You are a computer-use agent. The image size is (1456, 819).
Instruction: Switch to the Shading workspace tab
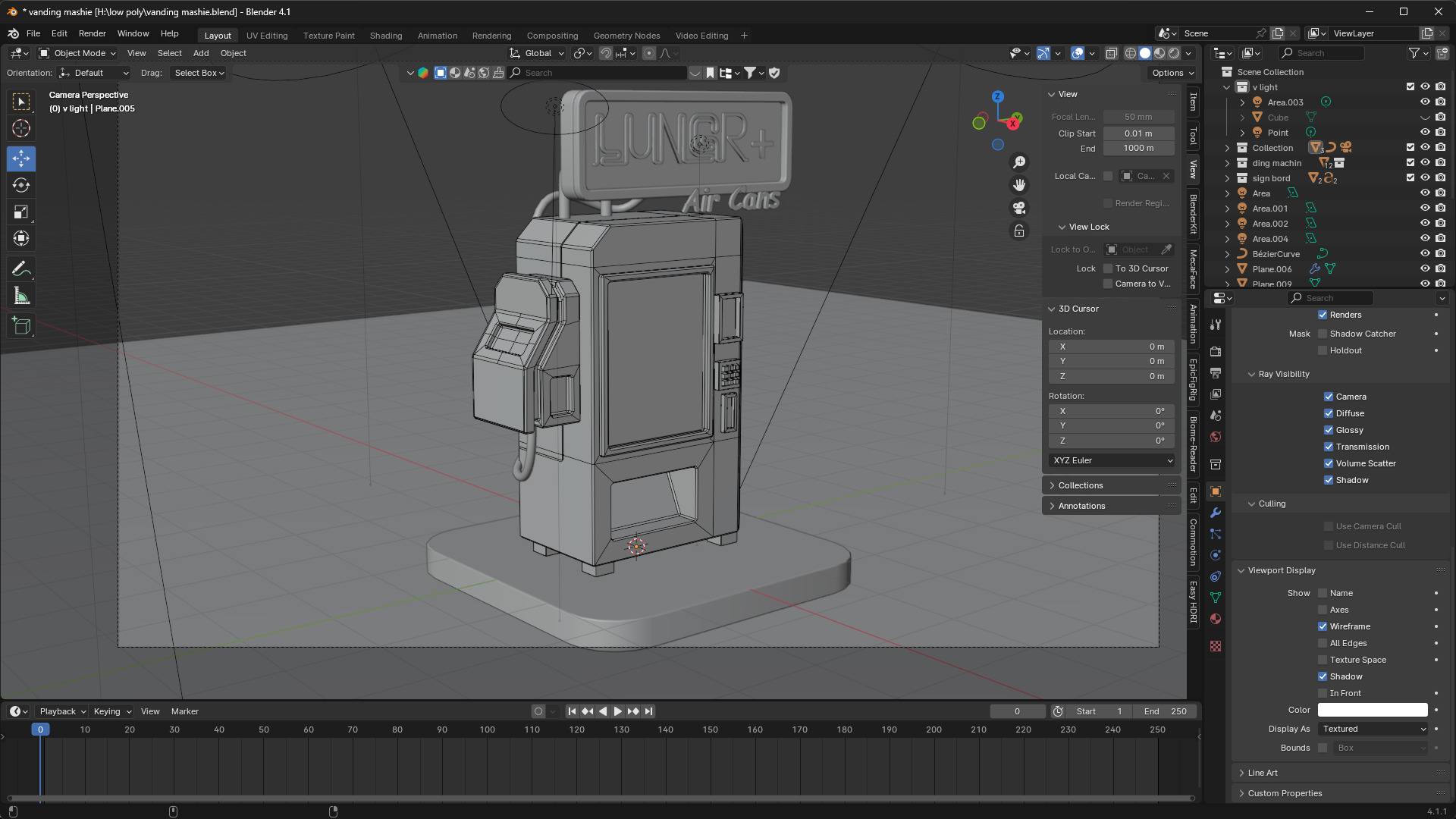coord(386,36)
